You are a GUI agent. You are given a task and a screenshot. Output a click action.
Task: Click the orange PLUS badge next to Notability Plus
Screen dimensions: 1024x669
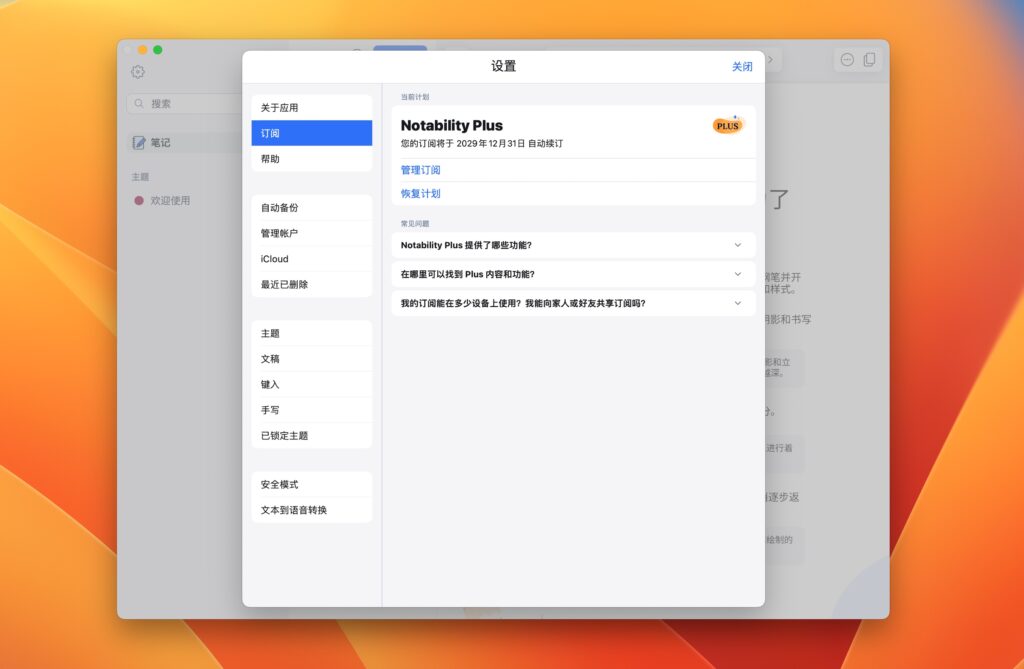pyautogui.click(x=728, y=126)
